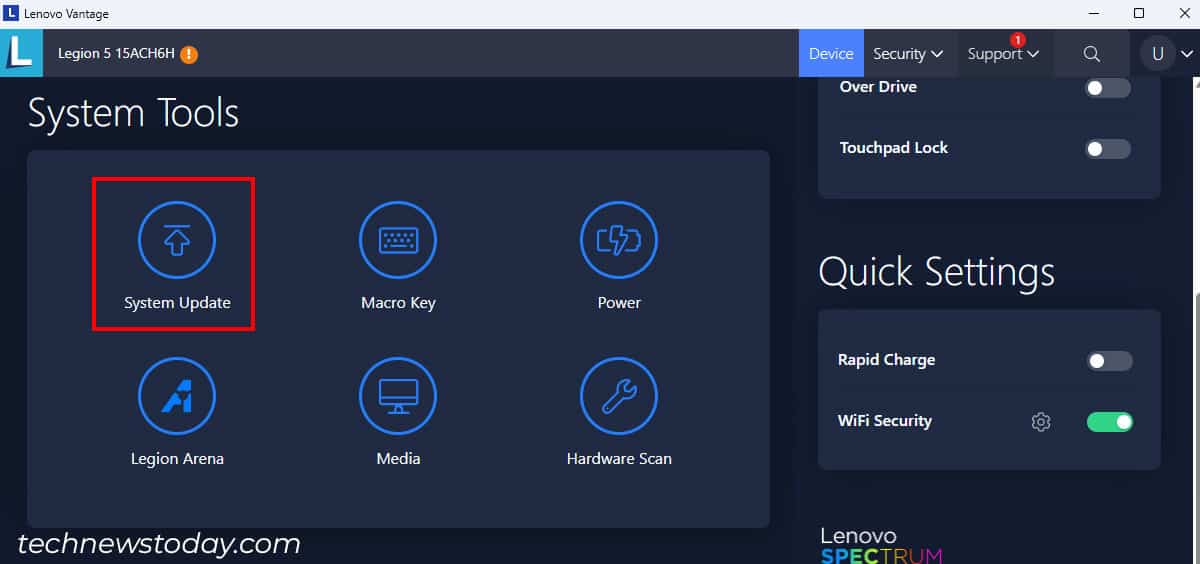
Task: Launch the Legion Arena icon
Action: pos(177,397)
